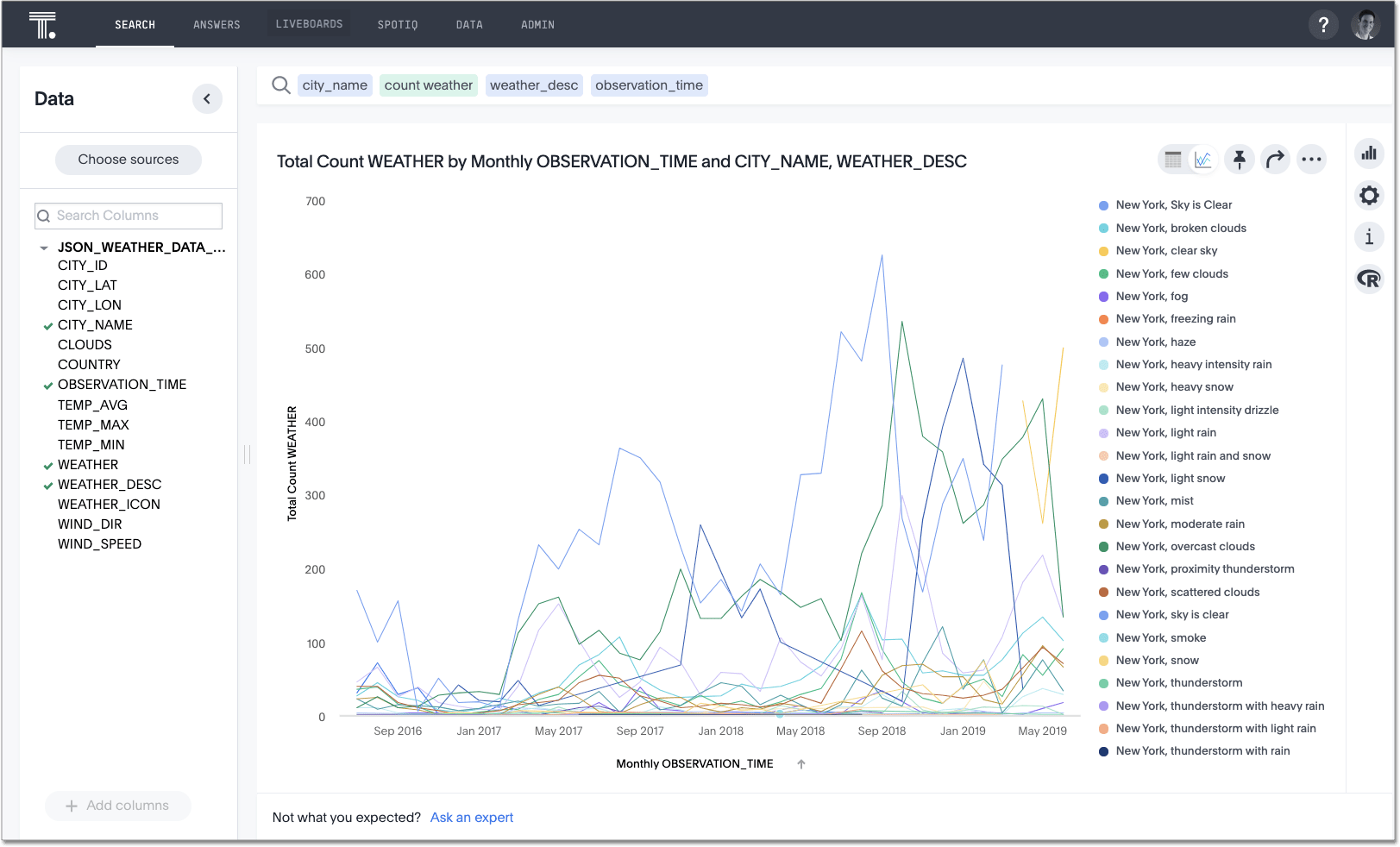Collapse the Data panel with the chevron
This screenshot has height=847, width=1400.
pyautogui.click(x=207, y=99)
